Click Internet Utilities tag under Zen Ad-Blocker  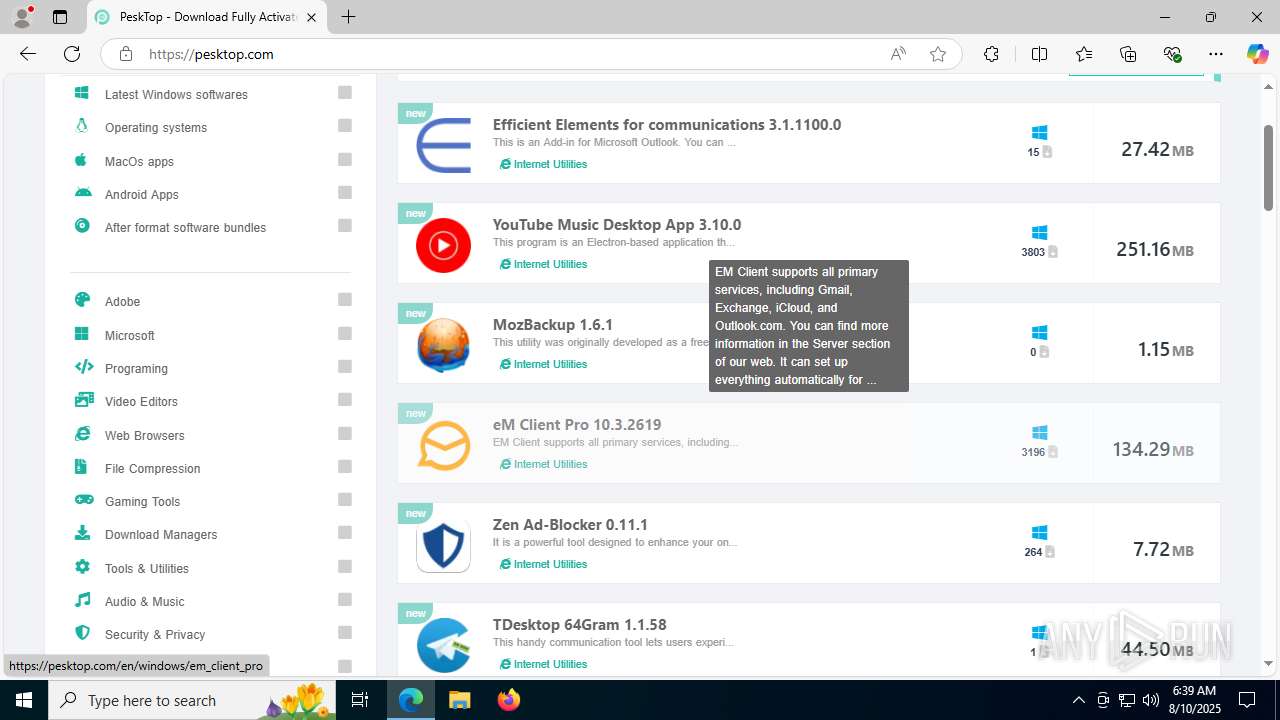pos(544,564)
